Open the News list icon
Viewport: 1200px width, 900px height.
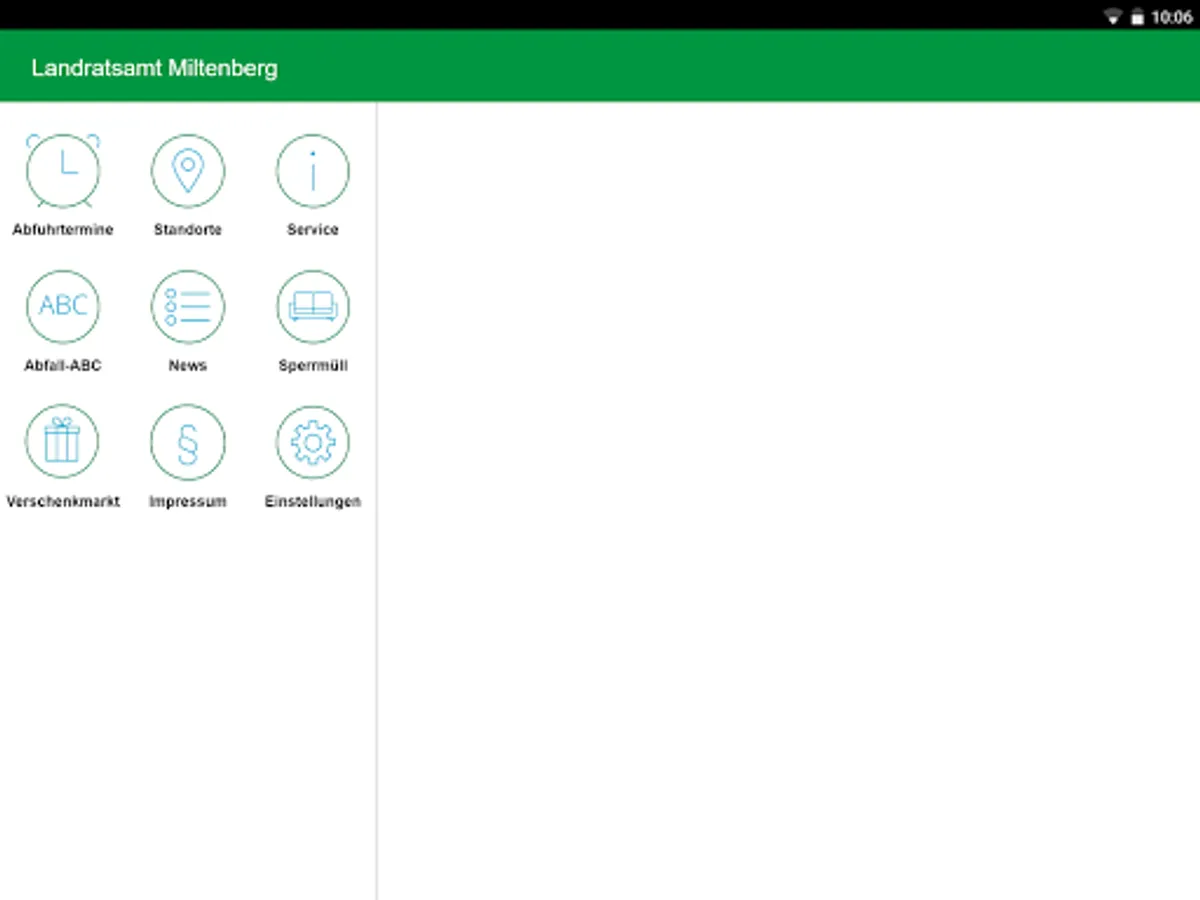point(188,307)
